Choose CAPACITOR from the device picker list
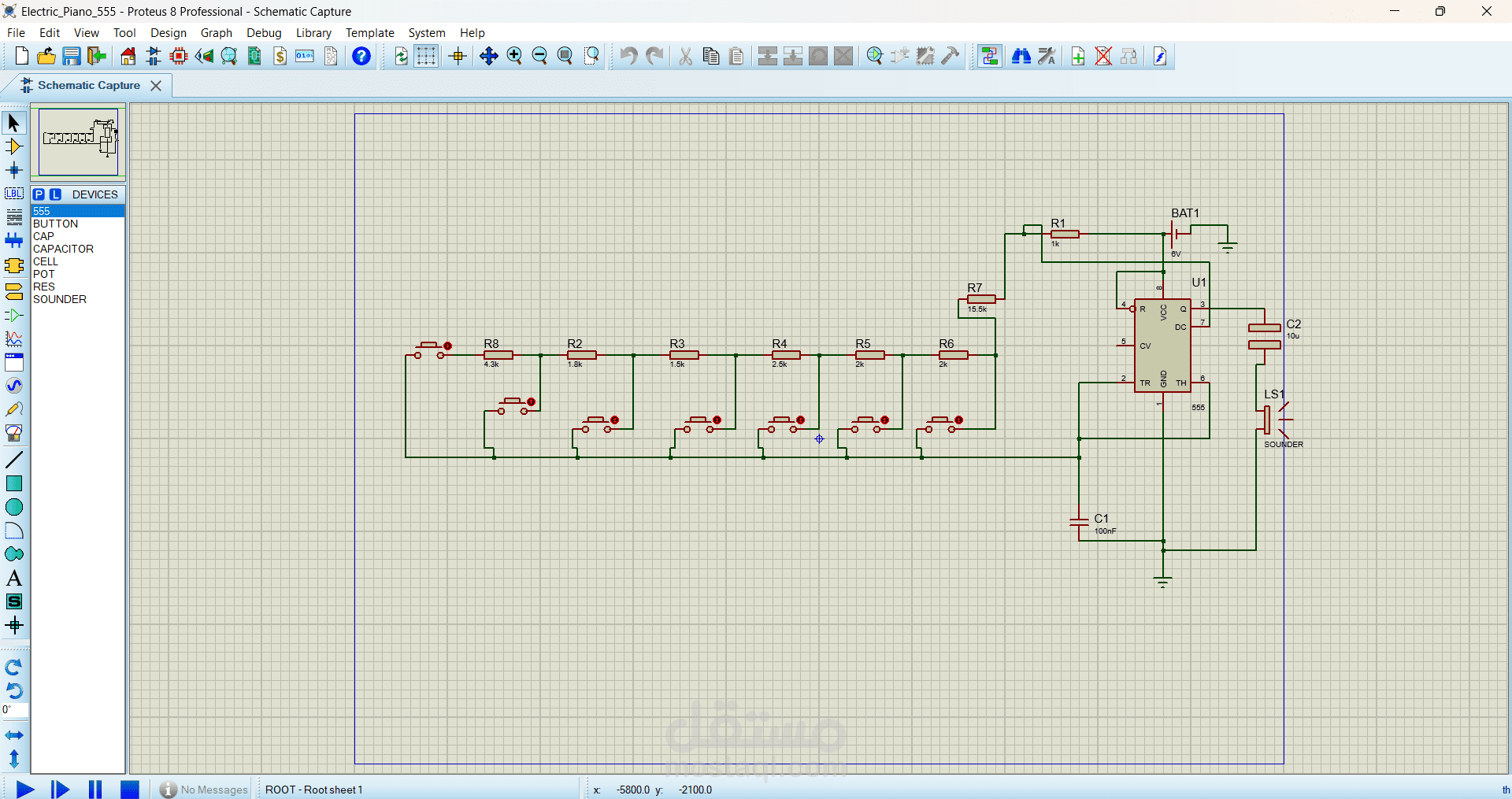Viewport: 1512px width, 799px height. (x=64, y=249)
